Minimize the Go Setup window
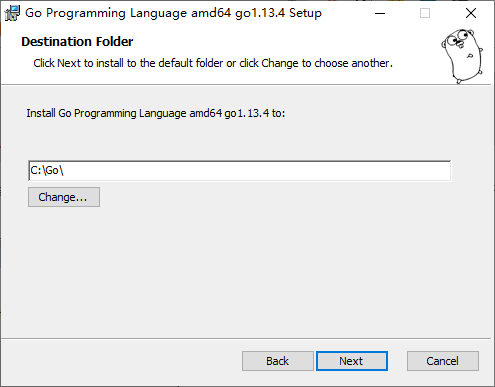Viewport: 495px width, 387px height. (380, 13)
